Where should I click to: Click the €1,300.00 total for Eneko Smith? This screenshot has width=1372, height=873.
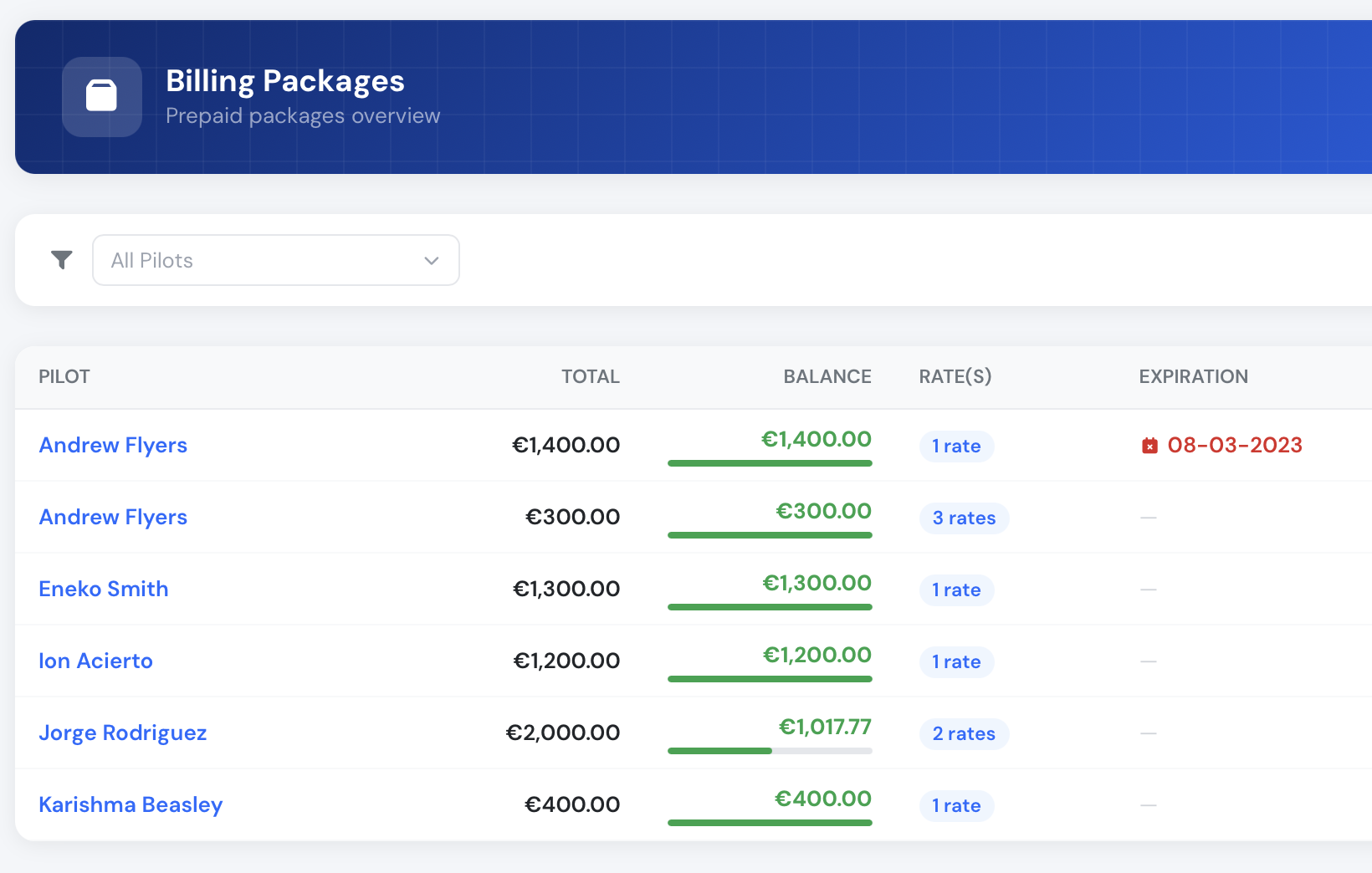[566, 589]
